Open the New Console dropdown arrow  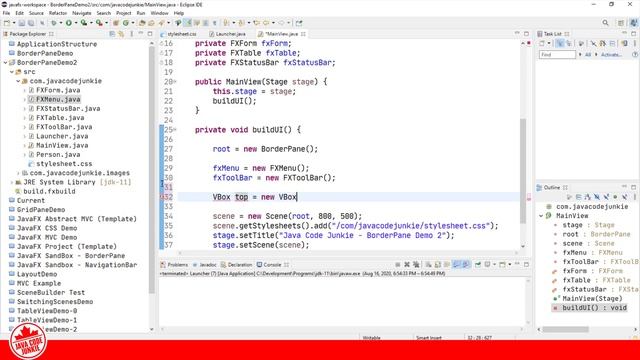[510, 264]
